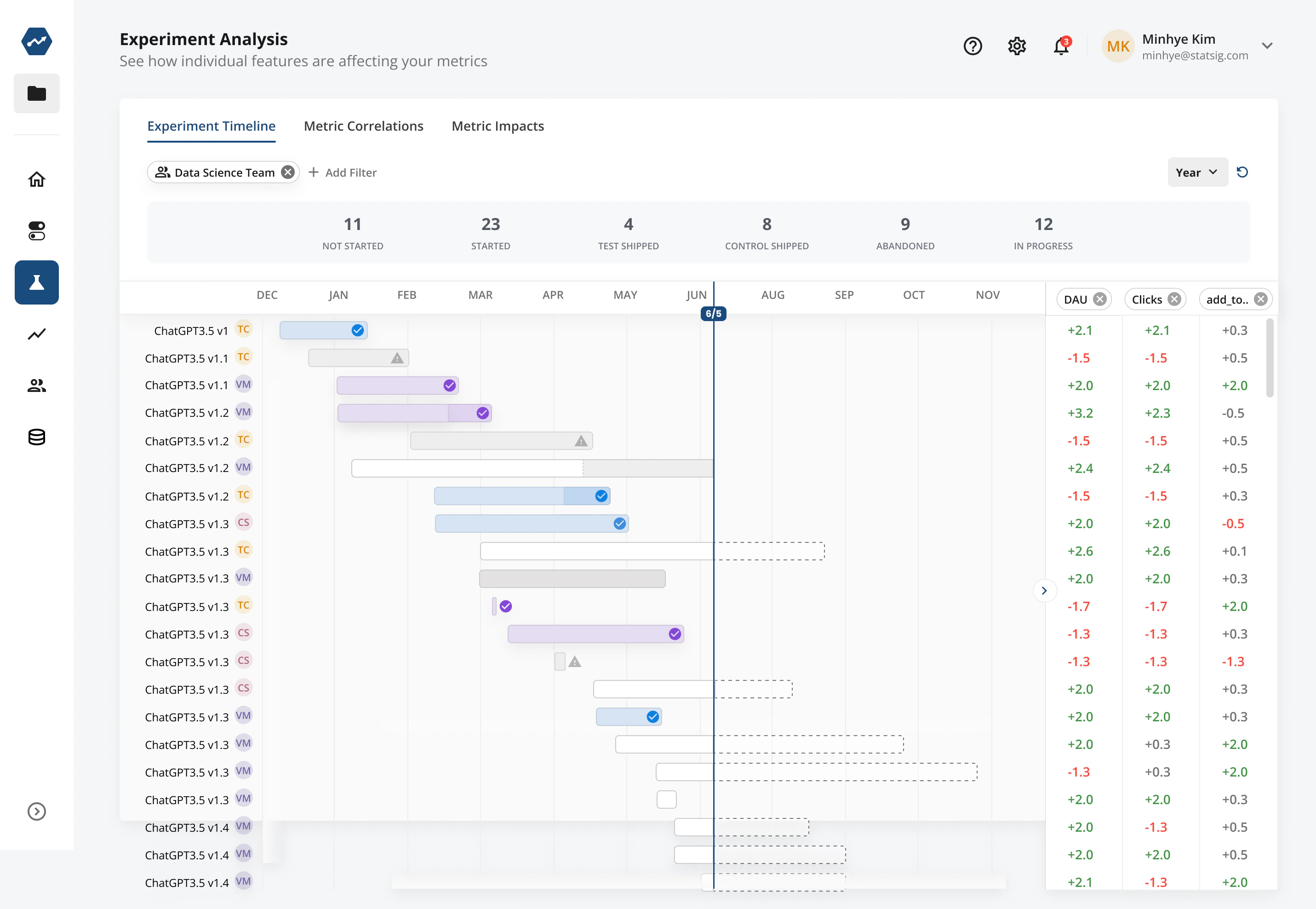The width and height of the screenshot is (1316, 909).
Task: Open the database icon in the sidebar
Action: coord(36,437)
